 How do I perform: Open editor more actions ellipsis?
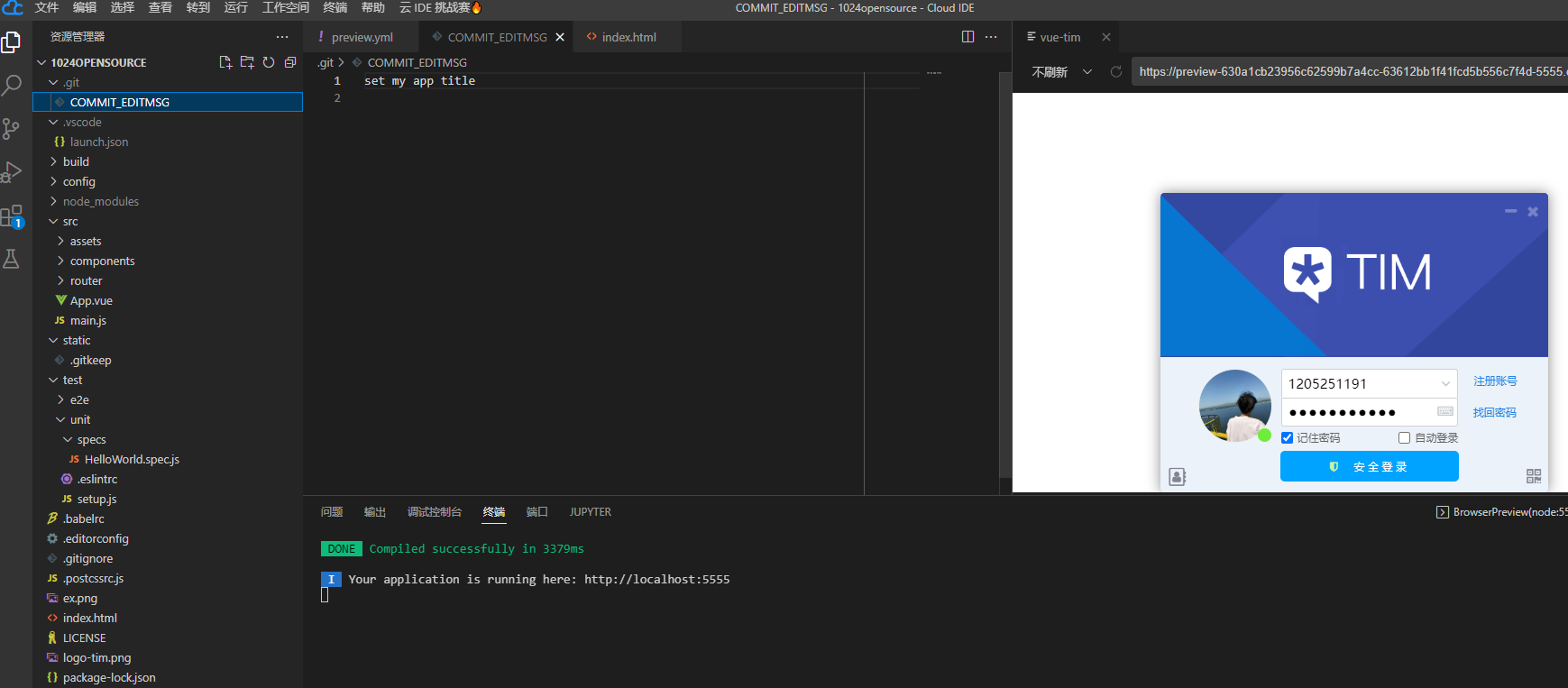click(991, 37)
